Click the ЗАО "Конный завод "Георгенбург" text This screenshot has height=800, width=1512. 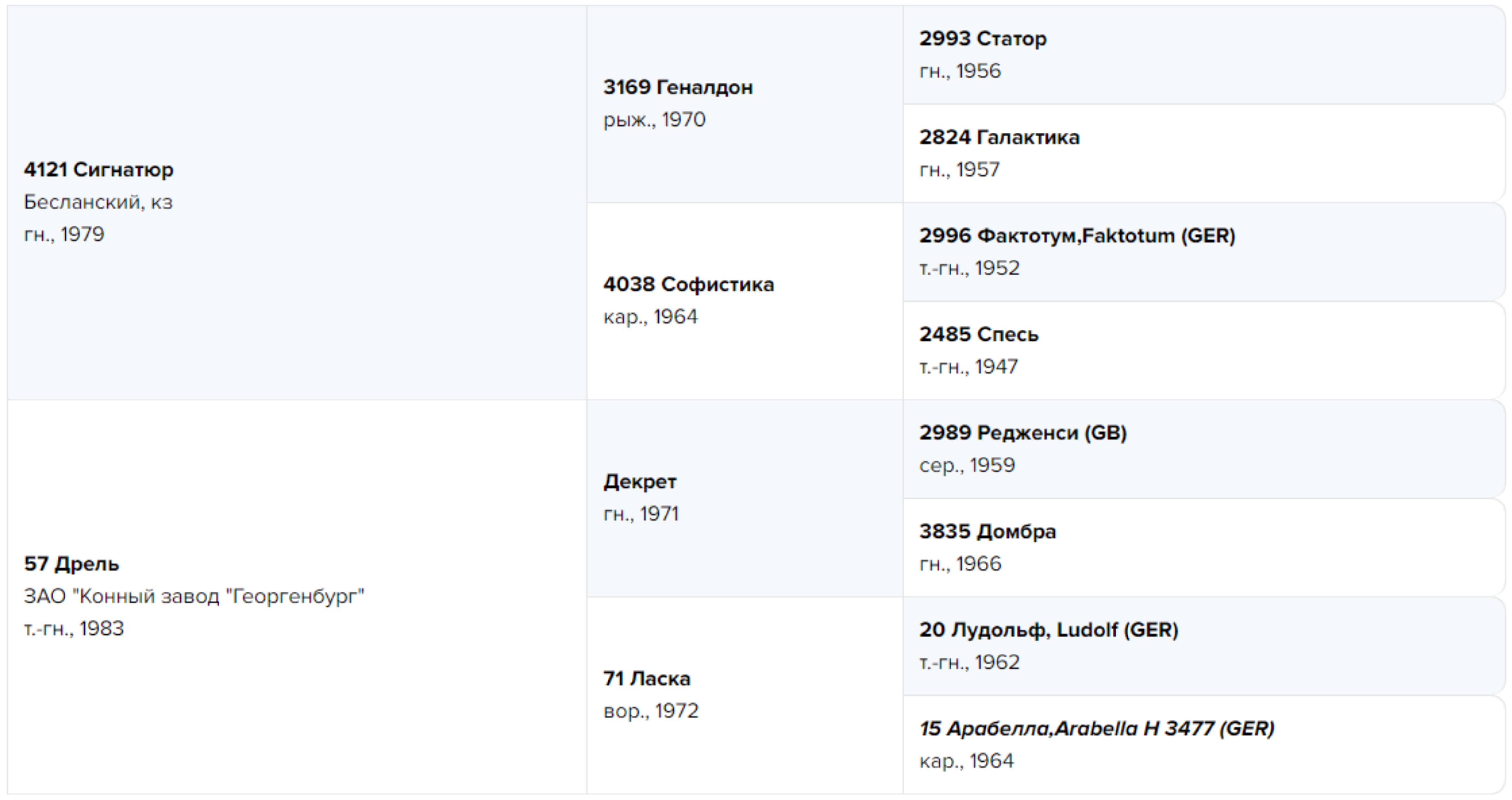[194, 597]
